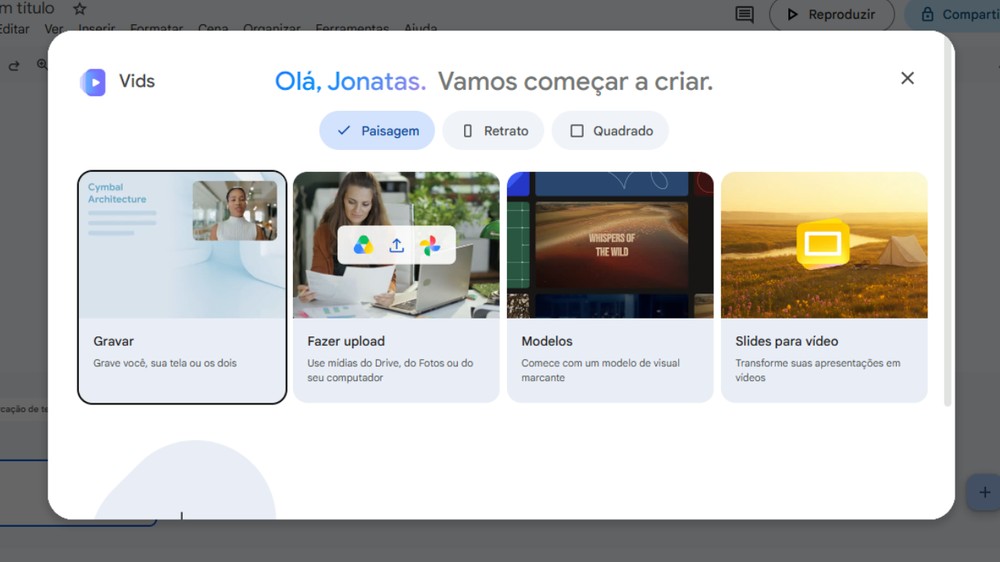Select the Quadrado square format

click(x=610, y=131)
